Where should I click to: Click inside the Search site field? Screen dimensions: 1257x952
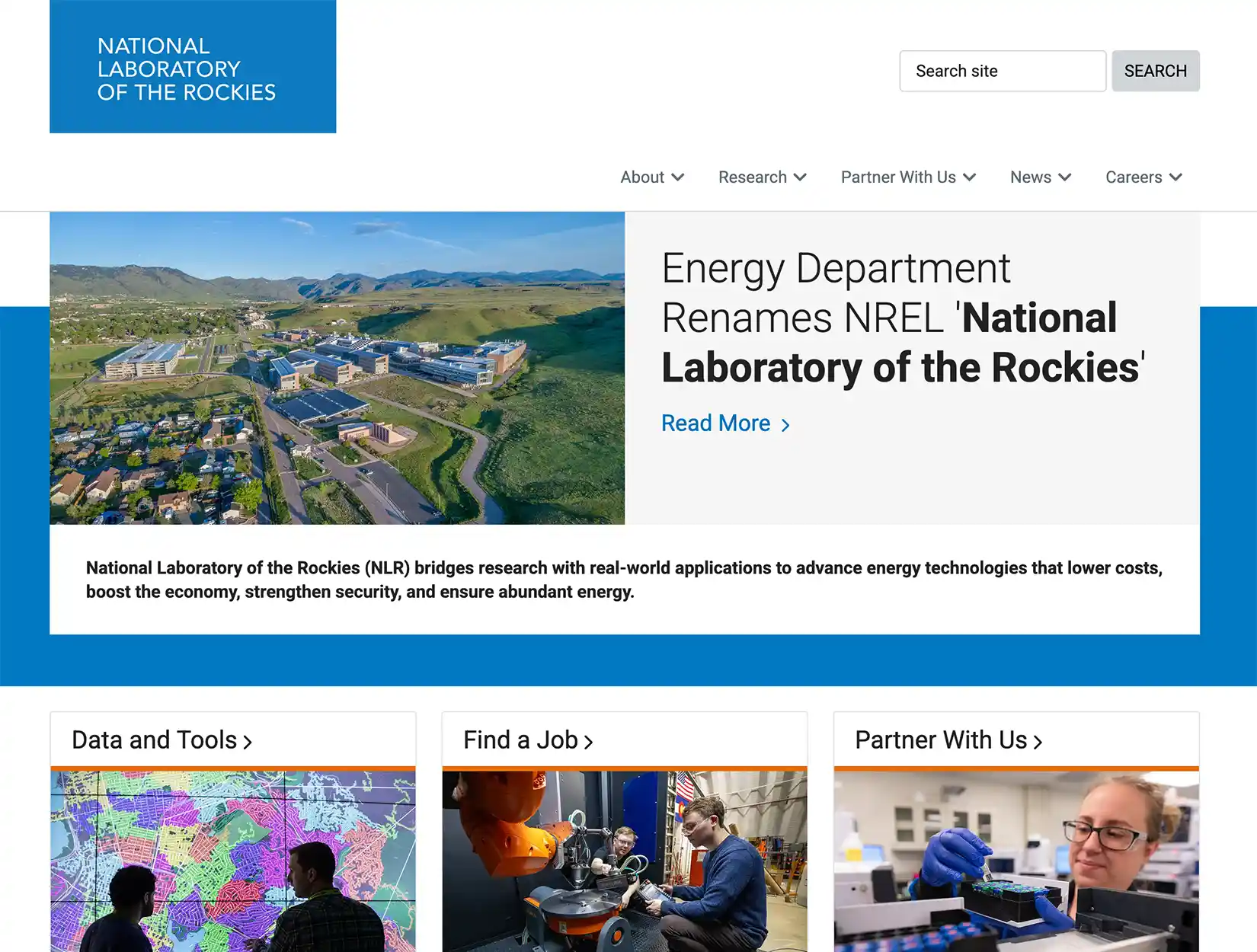click(1002, 71)
